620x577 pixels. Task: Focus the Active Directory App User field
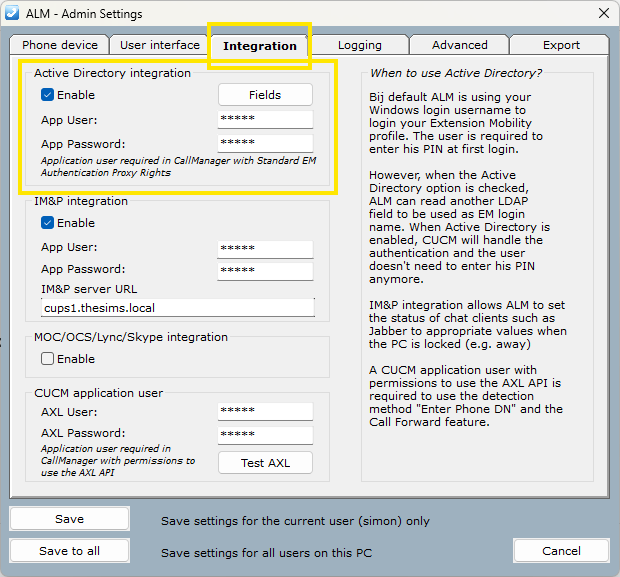265,120
